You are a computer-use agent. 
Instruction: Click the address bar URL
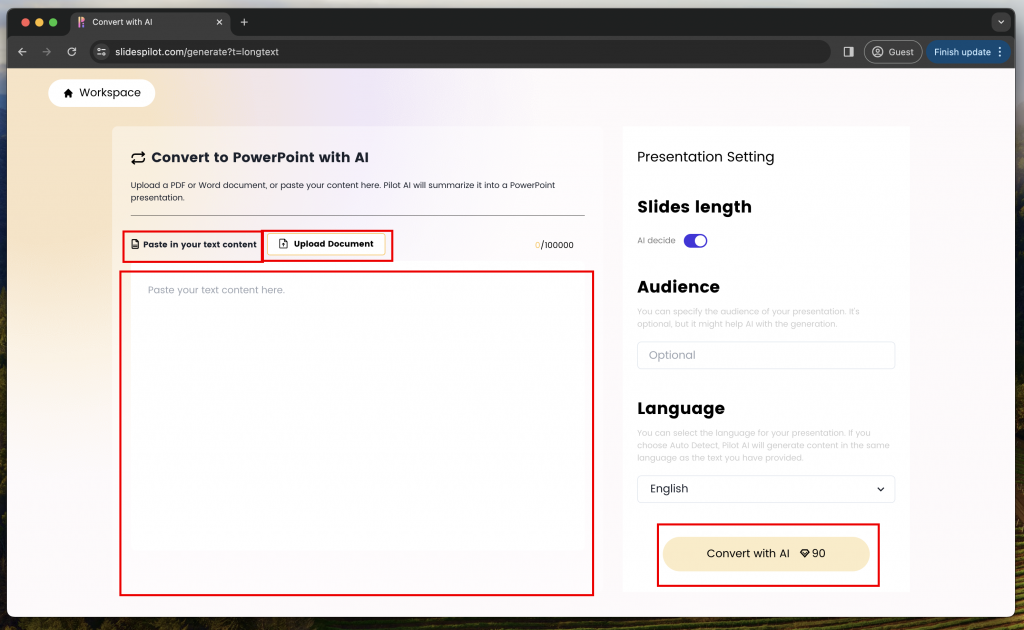[197, 52]
